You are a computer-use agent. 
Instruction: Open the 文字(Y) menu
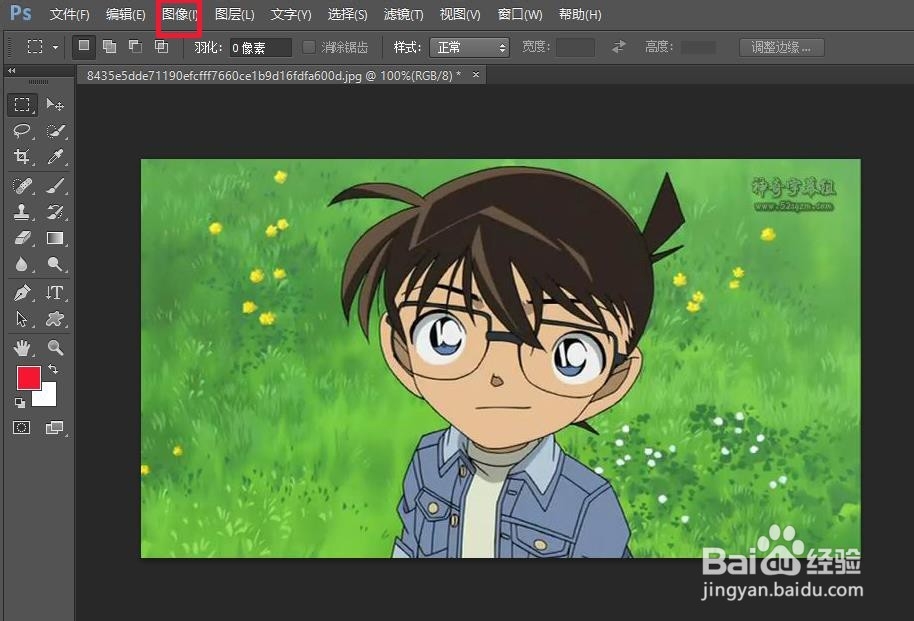pyautogui.click(x=291, y=14)
